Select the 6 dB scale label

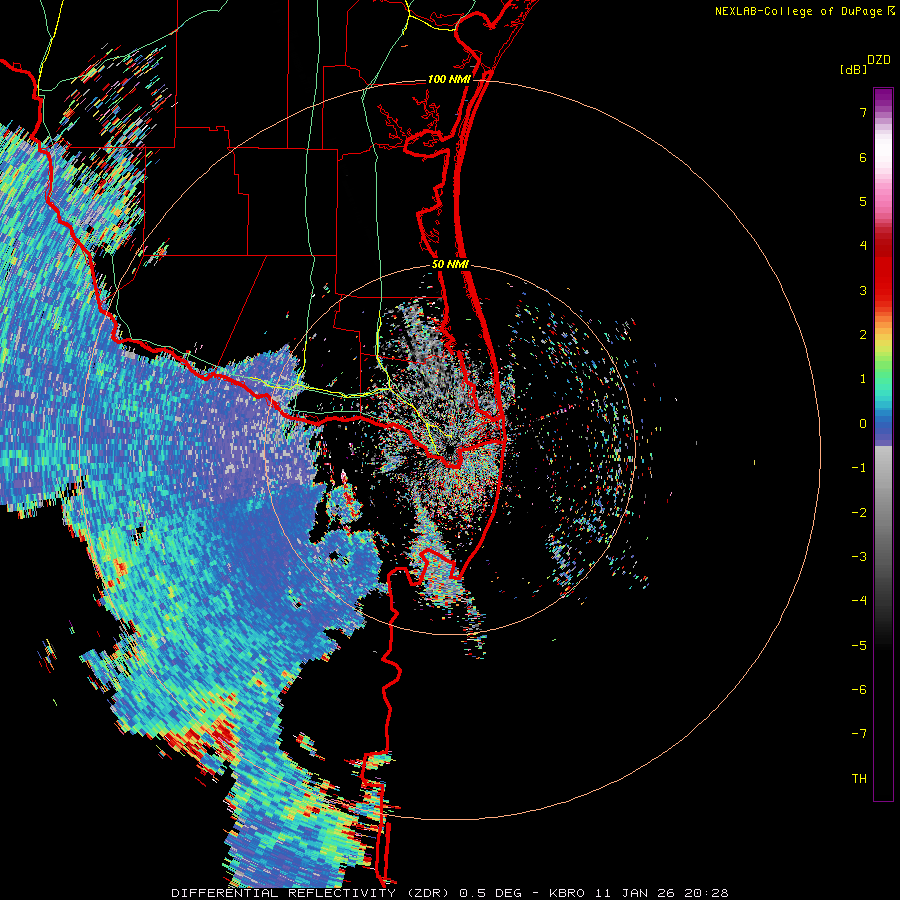(x=863, y=157)
